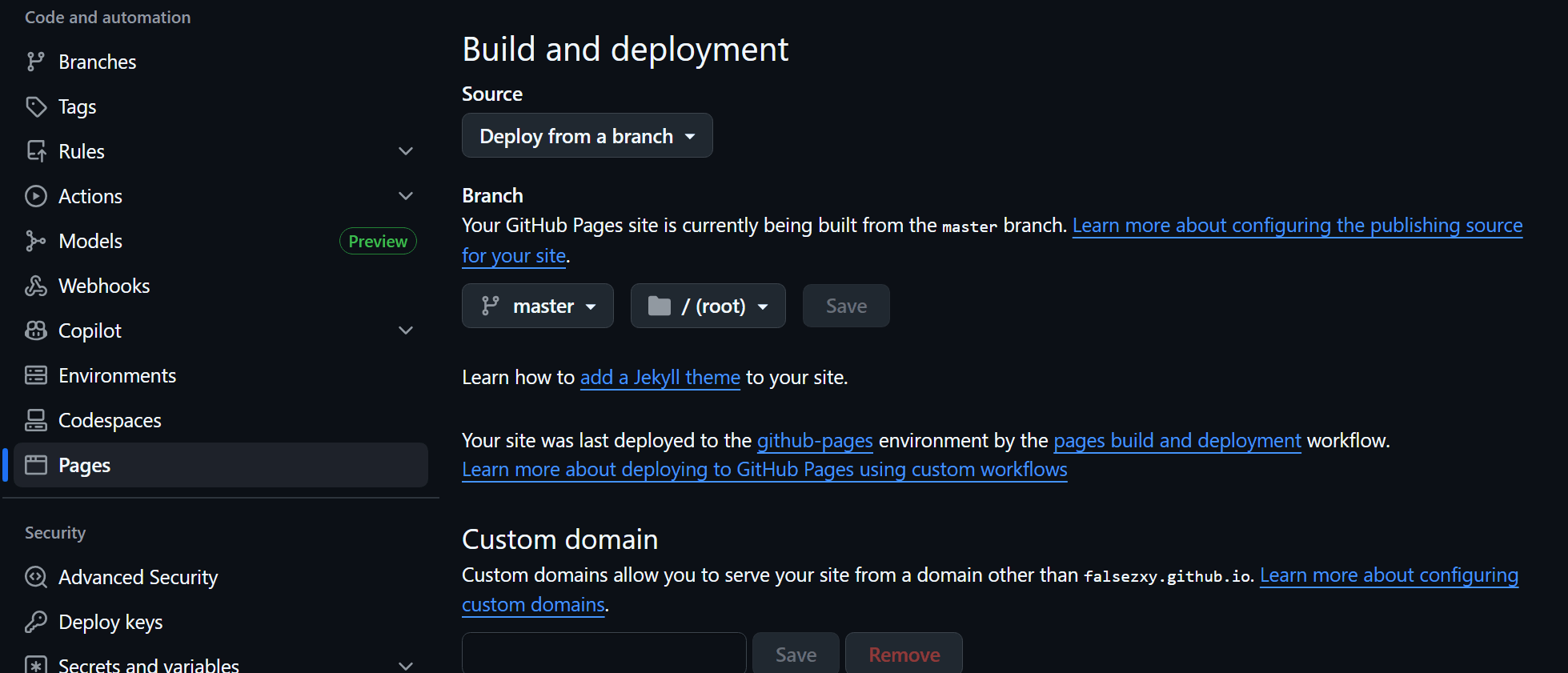Expand Secrets and variables chevron

(x=406, y=665)
